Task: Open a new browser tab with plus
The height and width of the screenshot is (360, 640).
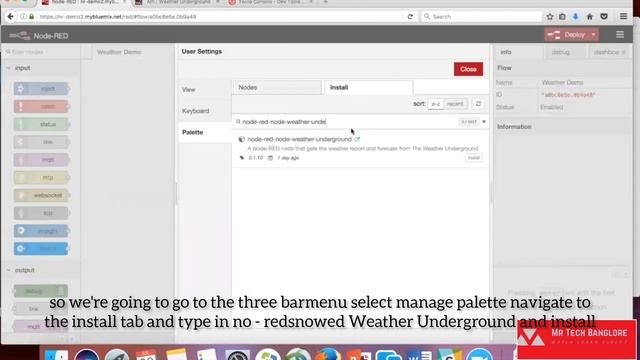Action: [x=325, y=2]
